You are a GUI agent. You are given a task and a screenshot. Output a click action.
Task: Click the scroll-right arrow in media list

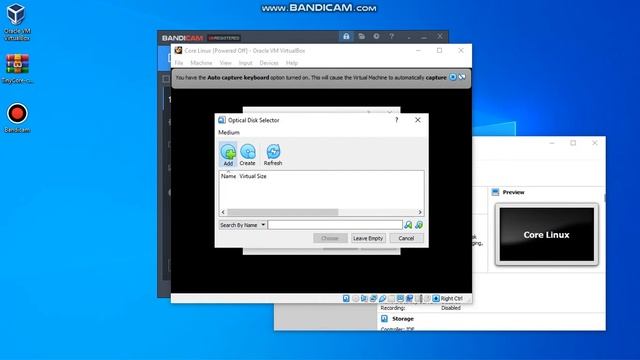pos(420,212)
